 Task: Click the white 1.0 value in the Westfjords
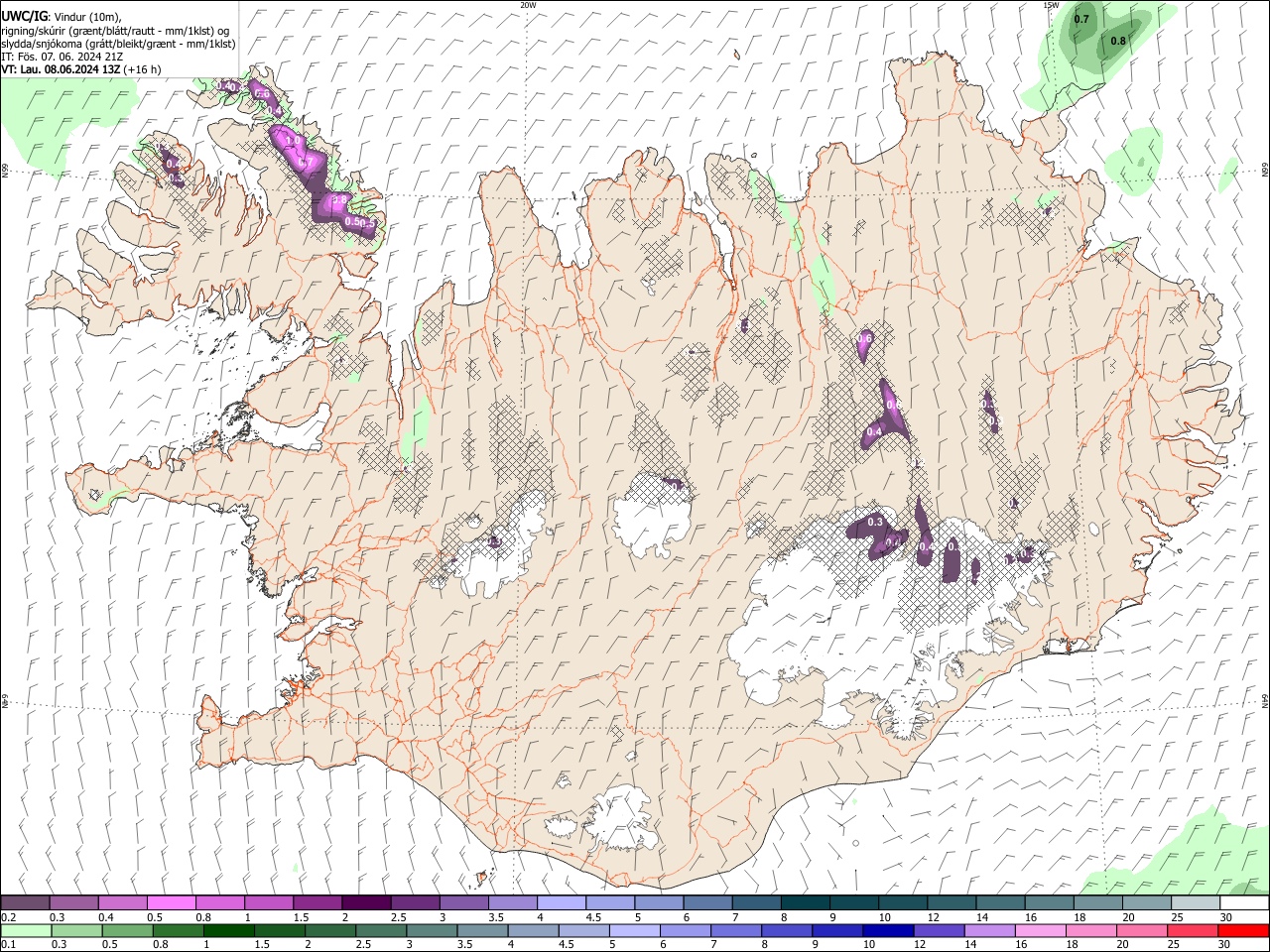[293, 141]
